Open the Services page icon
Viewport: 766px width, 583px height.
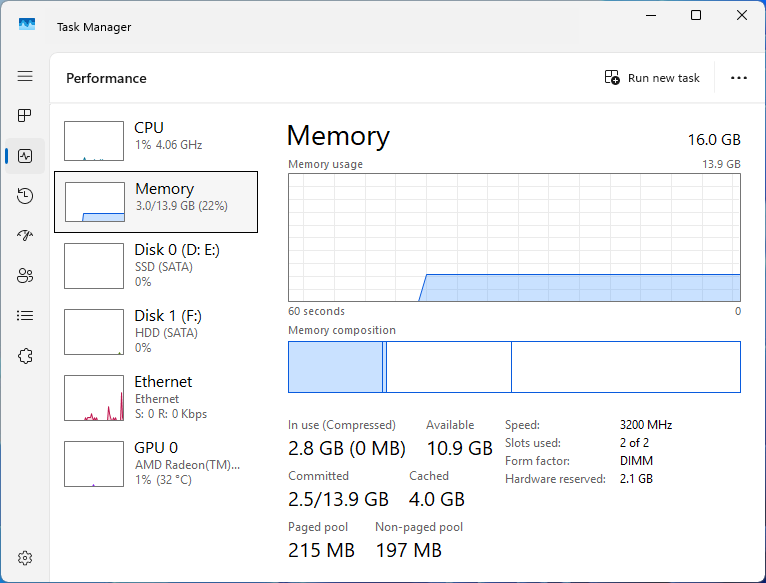[x=25, y=356]
